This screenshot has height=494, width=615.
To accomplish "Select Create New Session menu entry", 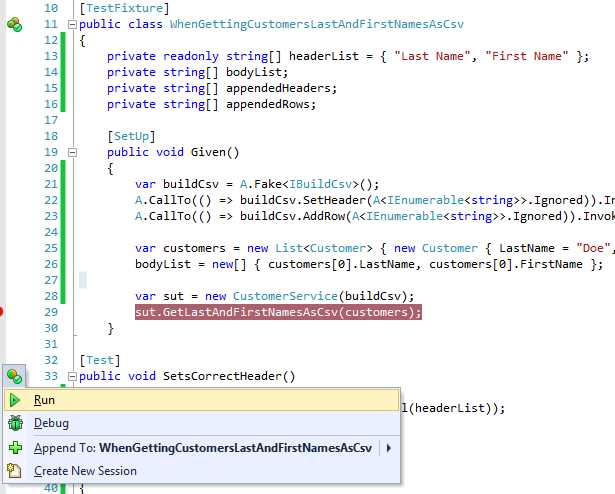I will [x=202, y=471].
